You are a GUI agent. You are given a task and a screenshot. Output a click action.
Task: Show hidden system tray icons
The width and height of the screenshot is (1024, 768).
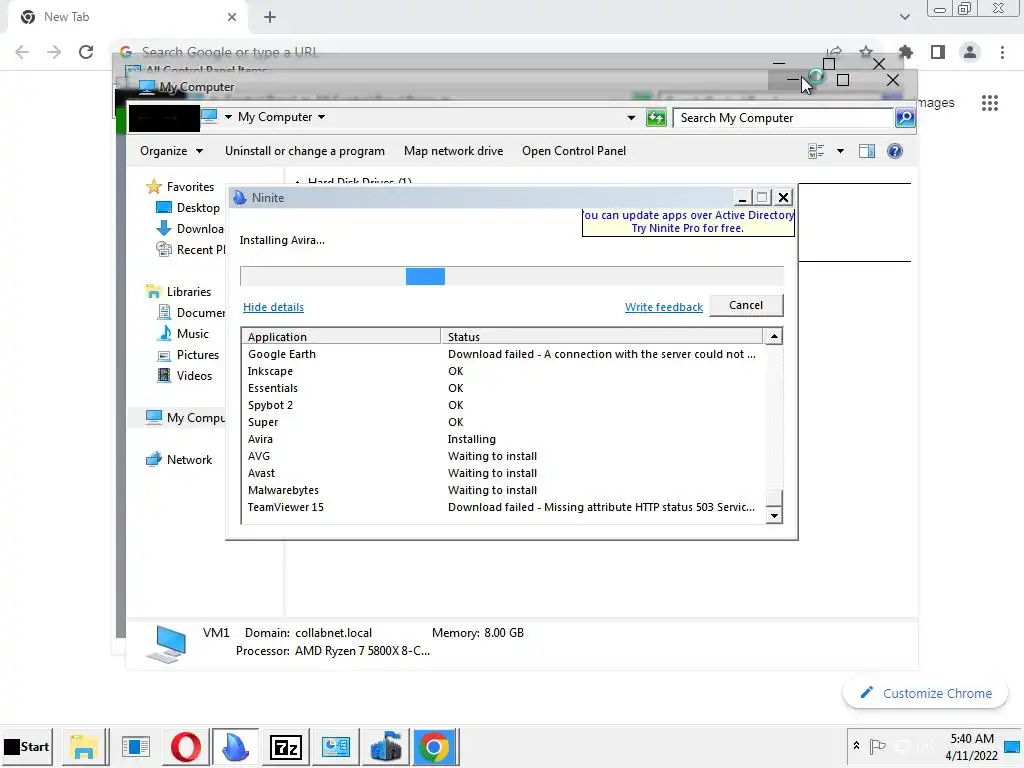856,746
